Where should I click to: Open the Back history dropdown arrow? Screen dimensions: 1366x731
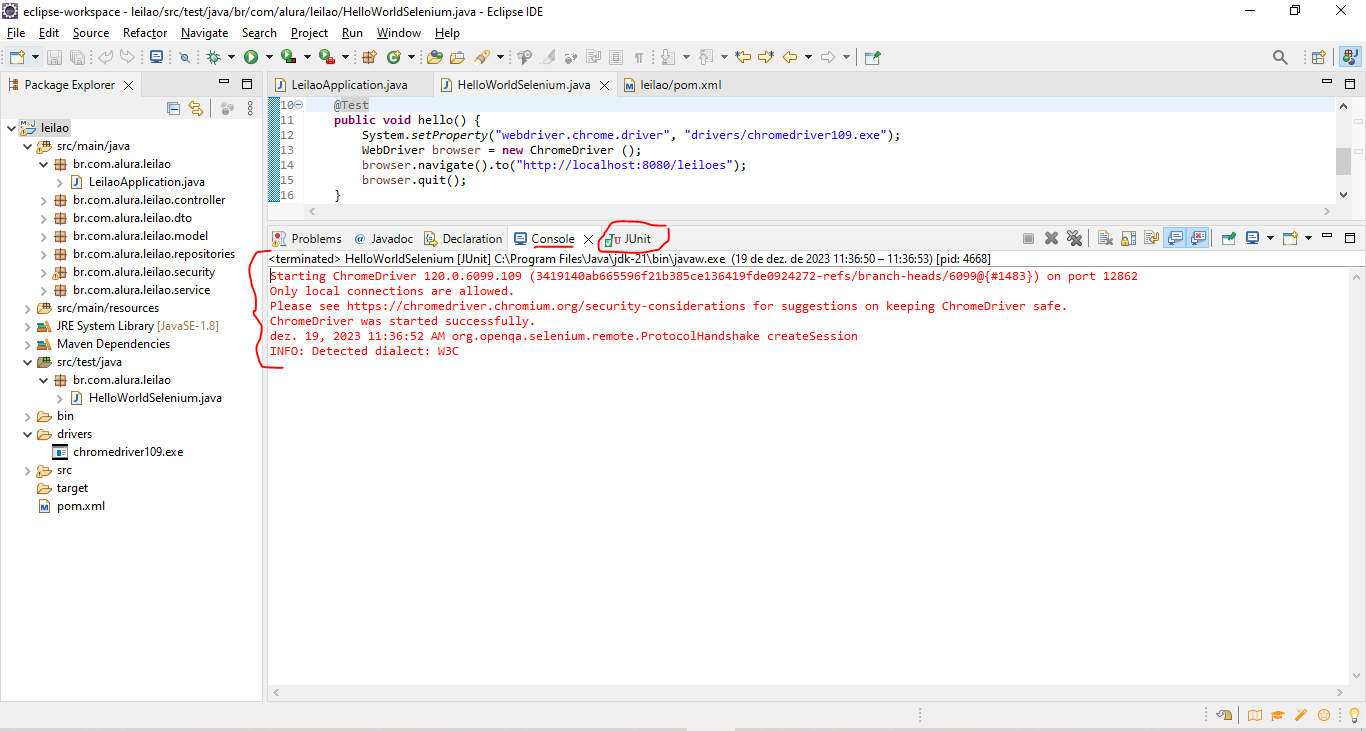pyautogui.click(x=808, y=57)
